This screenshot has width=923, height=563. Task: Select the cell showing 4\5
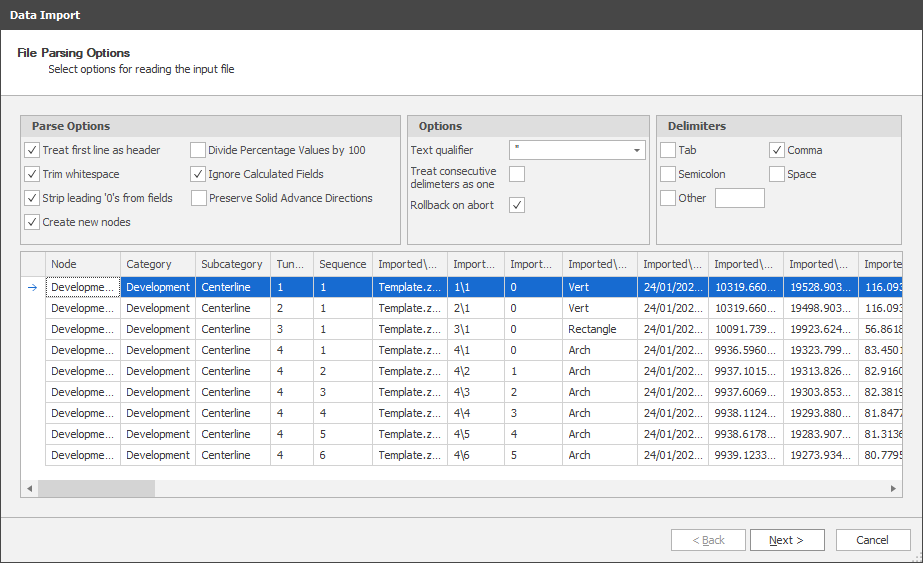point(476,434)
